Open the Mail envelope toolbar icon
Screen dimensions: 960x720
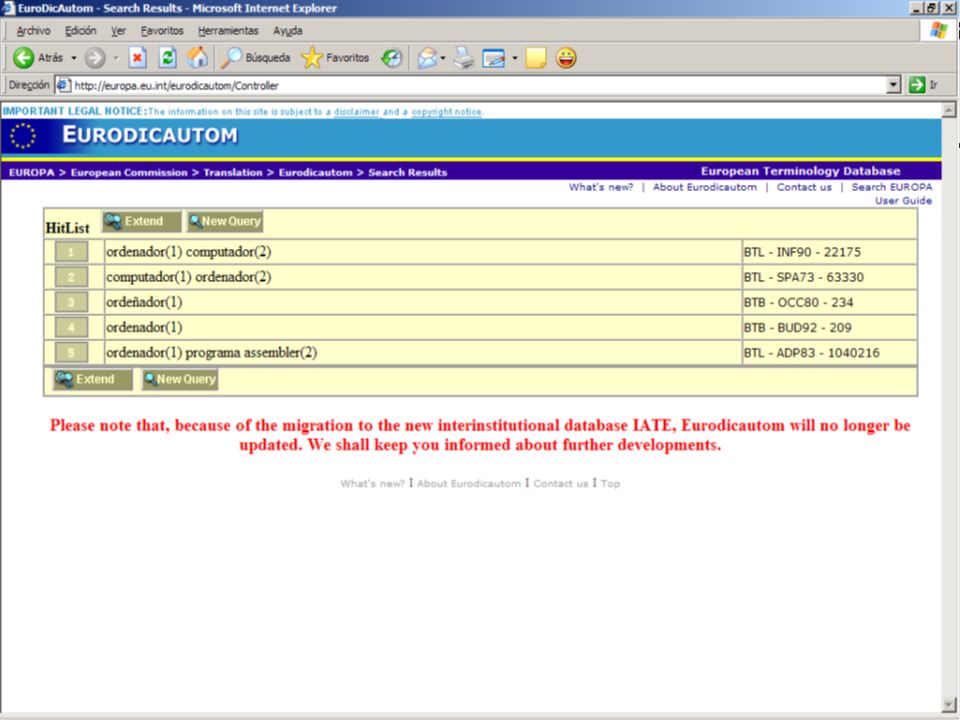pyautogui.click(x=427, y=58)
